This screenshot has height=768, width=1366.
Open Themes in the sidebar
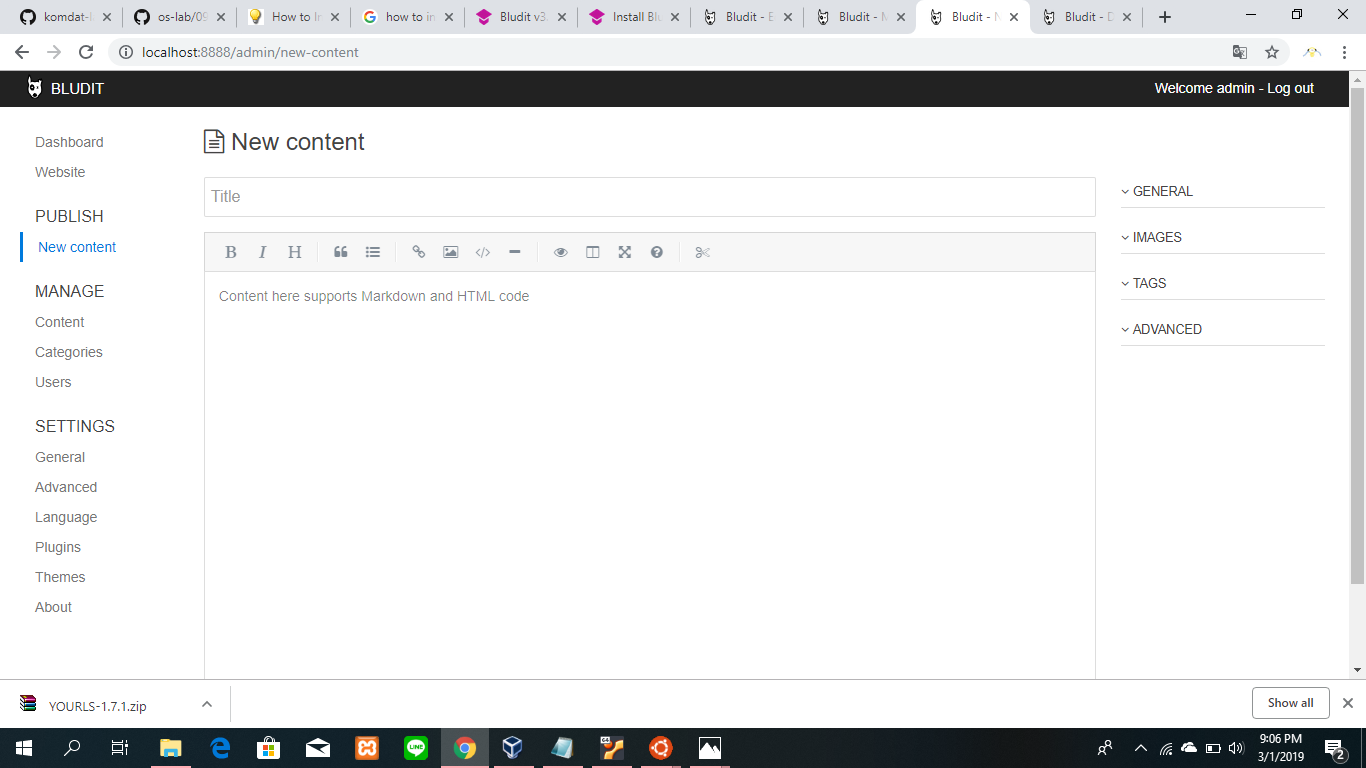pos(60,577)
